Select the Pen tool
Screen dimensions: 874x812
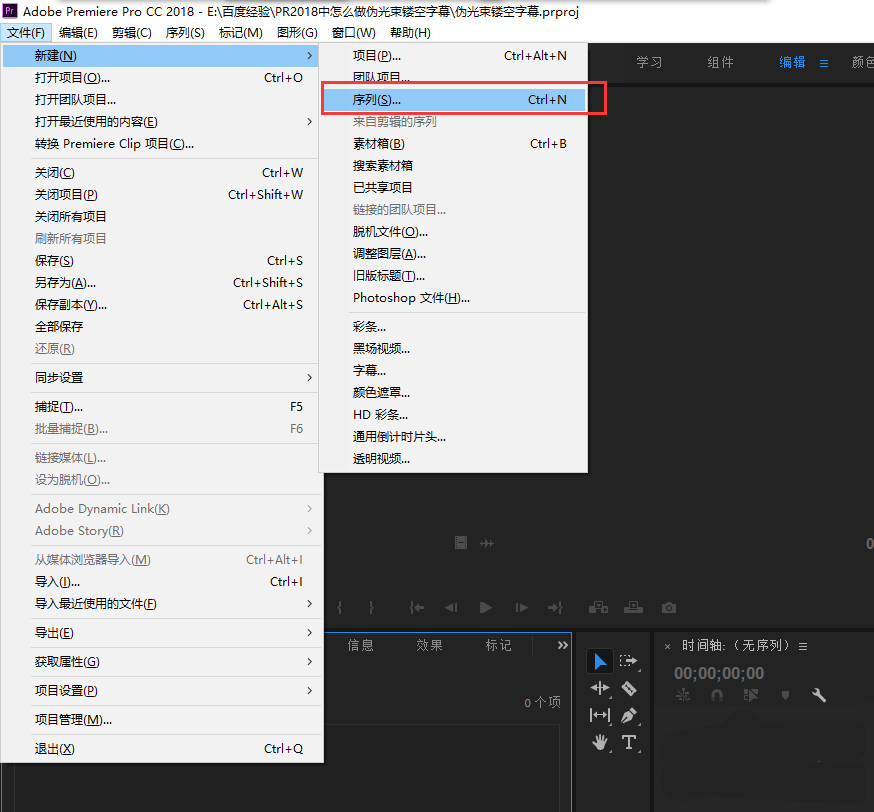[629, 715]
